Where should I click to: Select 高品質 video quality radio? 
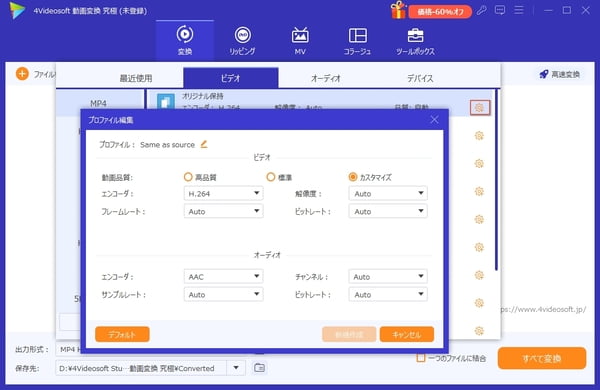click(188, 177)
